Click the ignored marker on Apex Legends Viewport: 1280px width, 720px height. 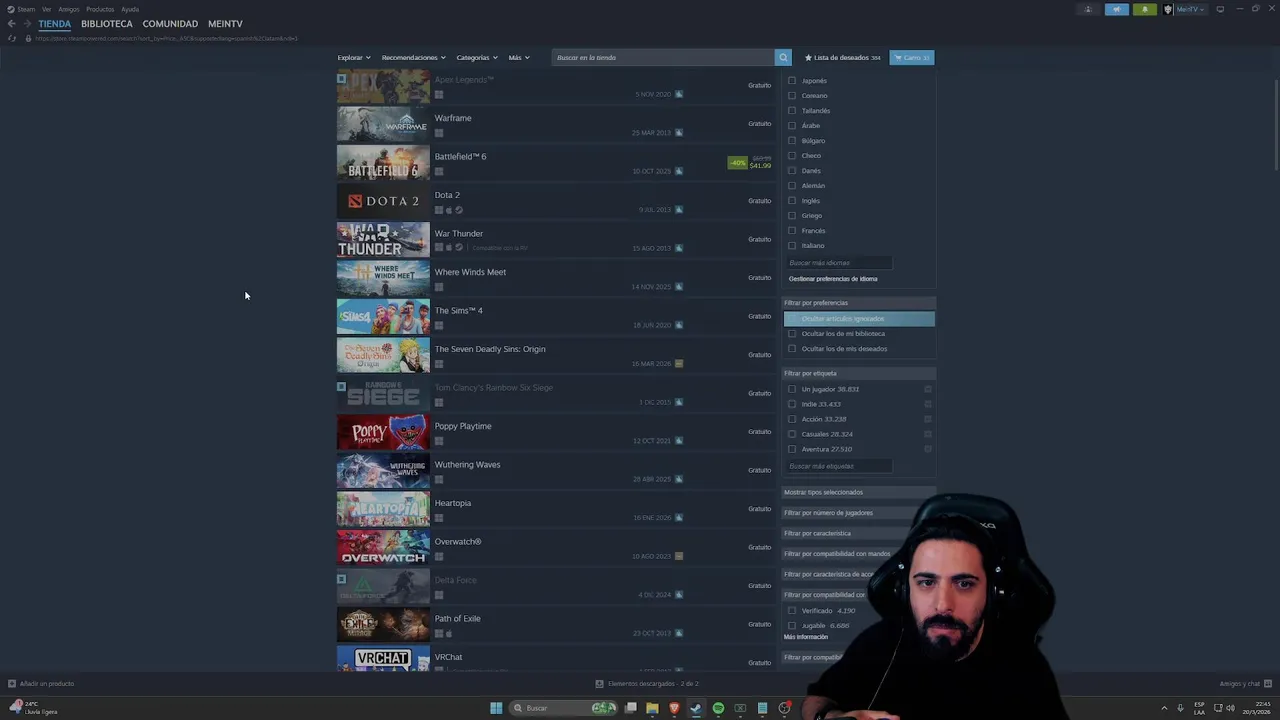click(x=341, y=78)
